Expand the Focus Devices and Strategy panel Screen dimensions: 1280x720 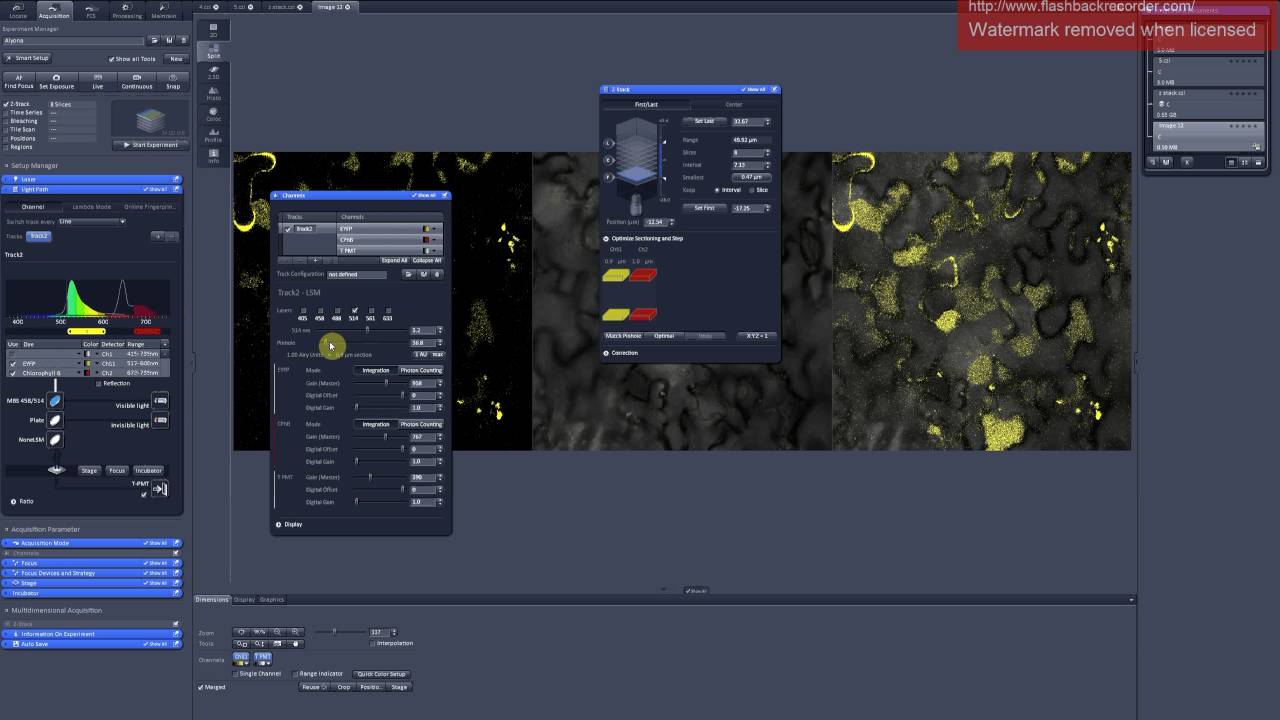92,573
